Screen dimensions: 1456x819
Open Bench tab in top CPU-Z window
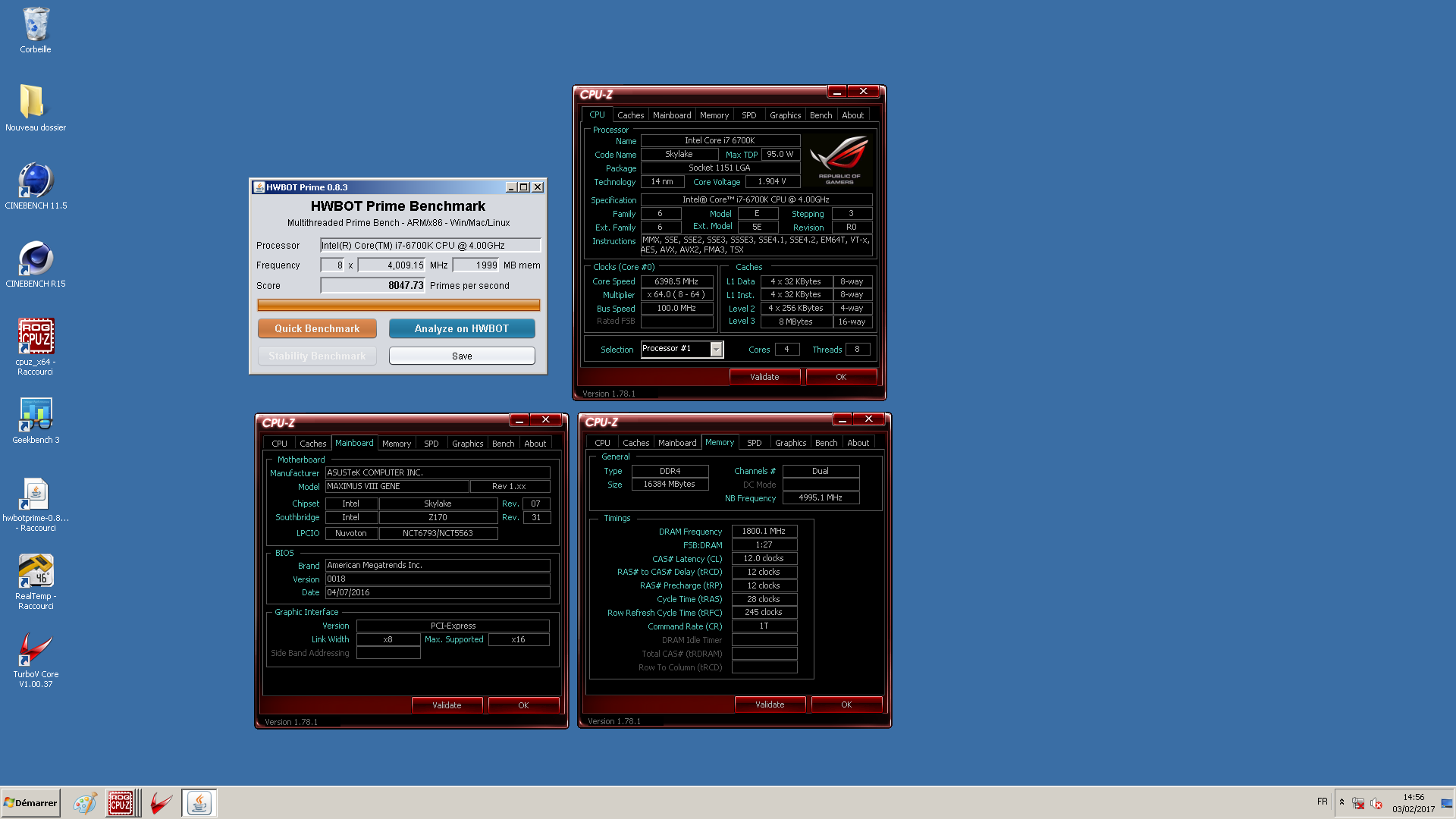coord(821,115)
